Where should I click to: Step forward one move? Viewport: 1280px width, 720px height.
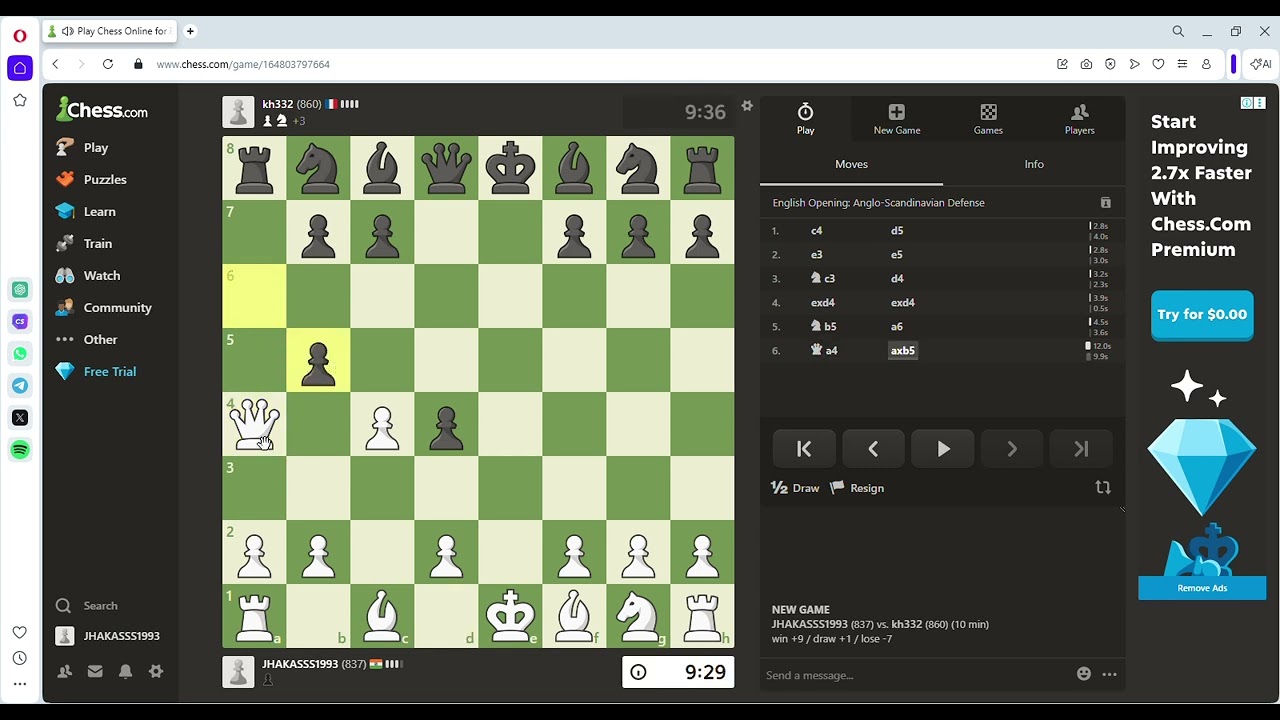click(1012, 449)
